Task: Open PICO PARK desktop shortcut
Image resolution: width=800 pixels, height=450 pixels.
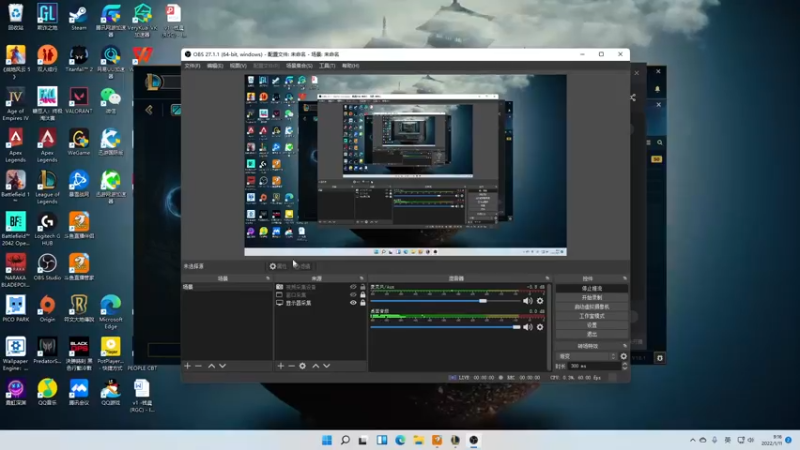Action: click(15, 309)
